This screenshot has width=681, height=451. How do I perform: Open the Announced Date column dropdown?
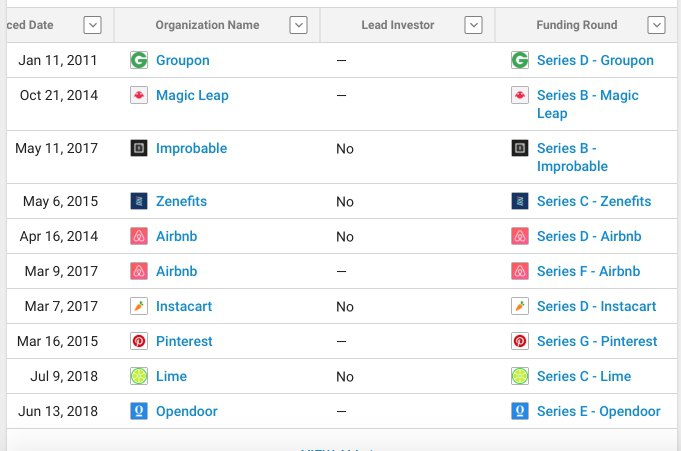[x=92, y=25]
